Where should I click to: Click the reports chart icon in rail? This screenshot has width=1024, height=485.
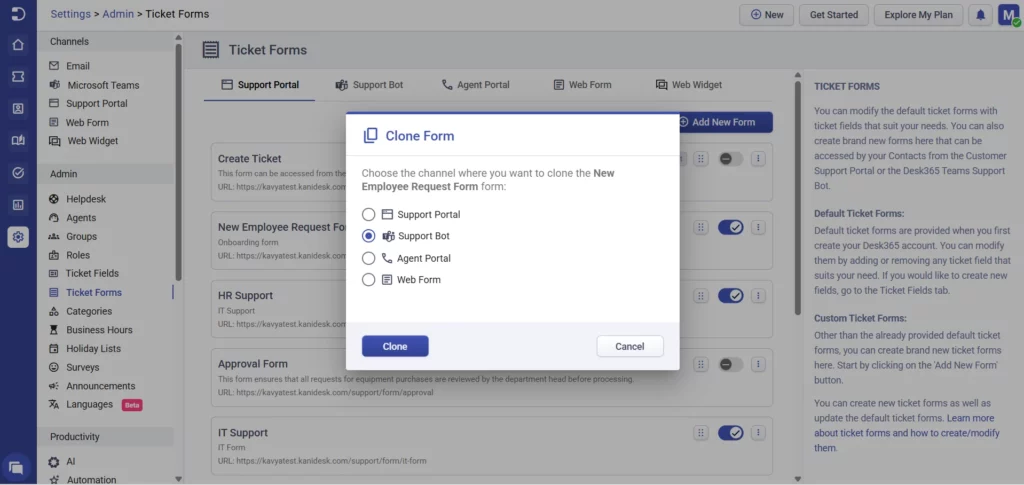pyautogui.click(x=18, y=205)
